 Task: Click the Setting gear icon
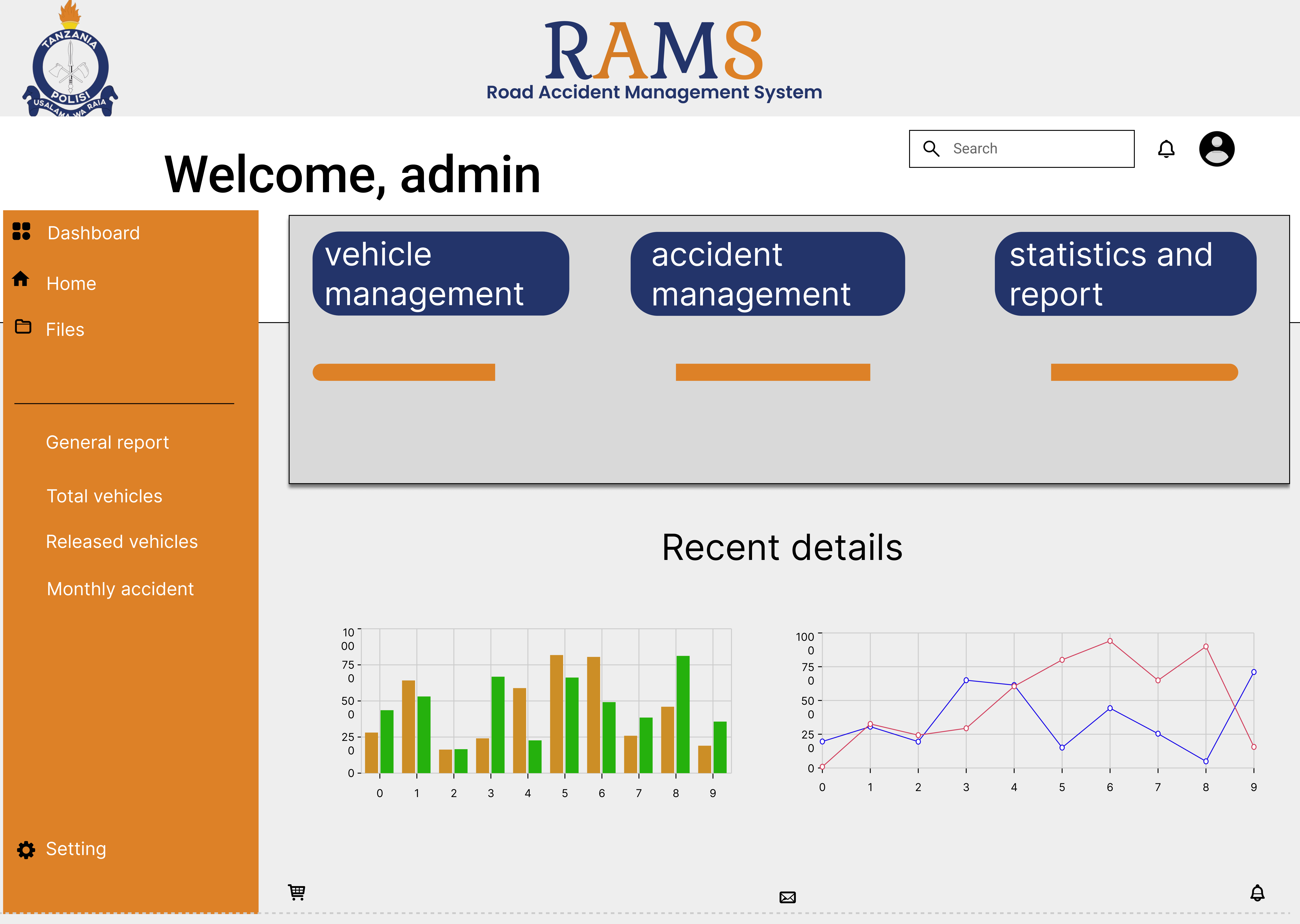26,850
